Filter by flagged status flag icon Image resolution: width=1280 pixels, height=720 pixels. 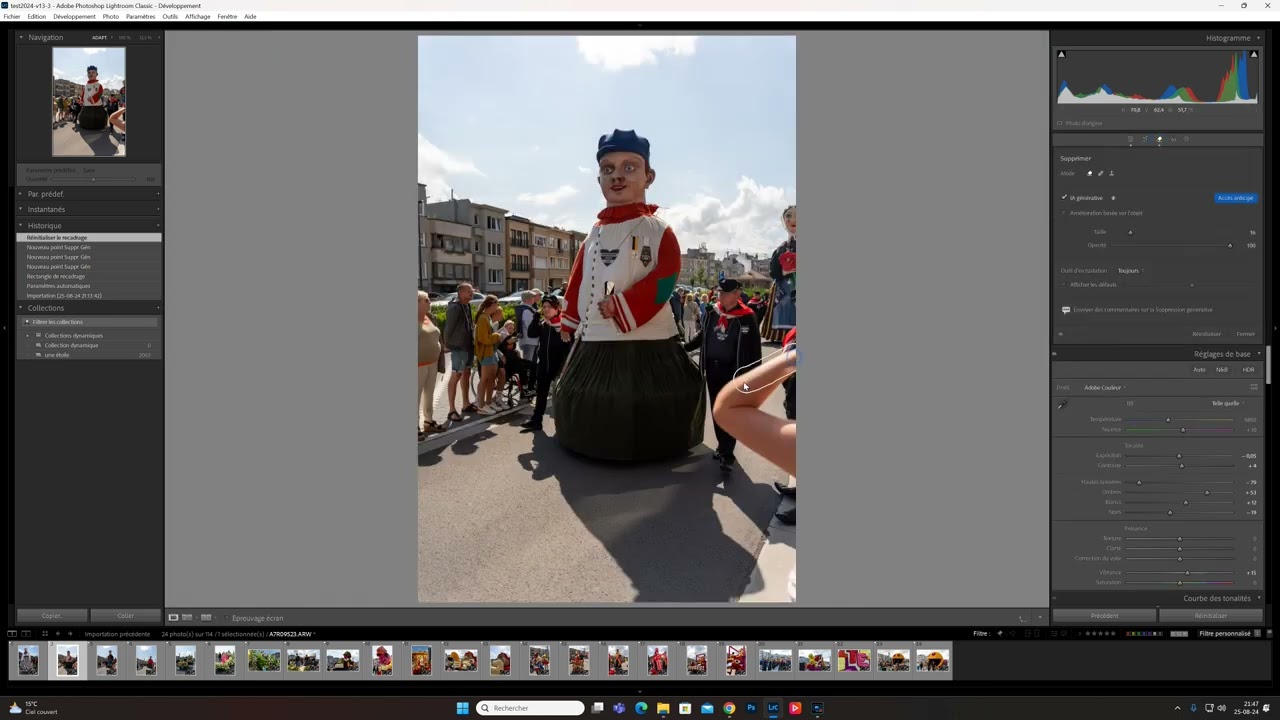[x=1000, y=634]
